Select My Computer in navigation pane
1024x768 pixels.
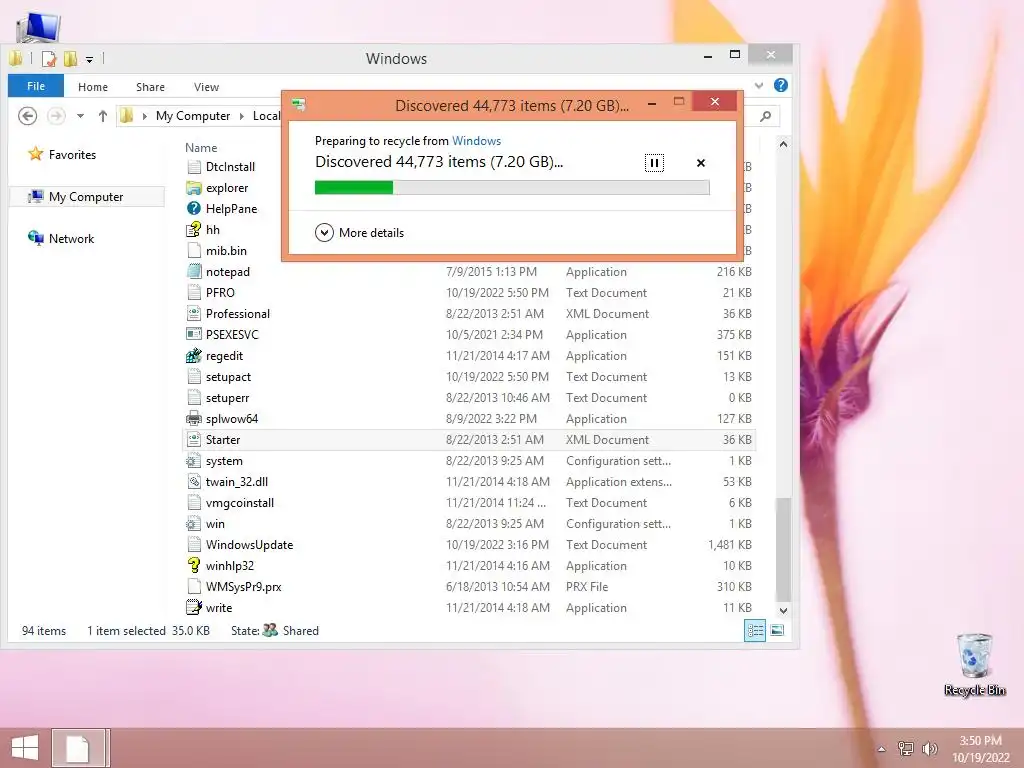pos(86,197)
